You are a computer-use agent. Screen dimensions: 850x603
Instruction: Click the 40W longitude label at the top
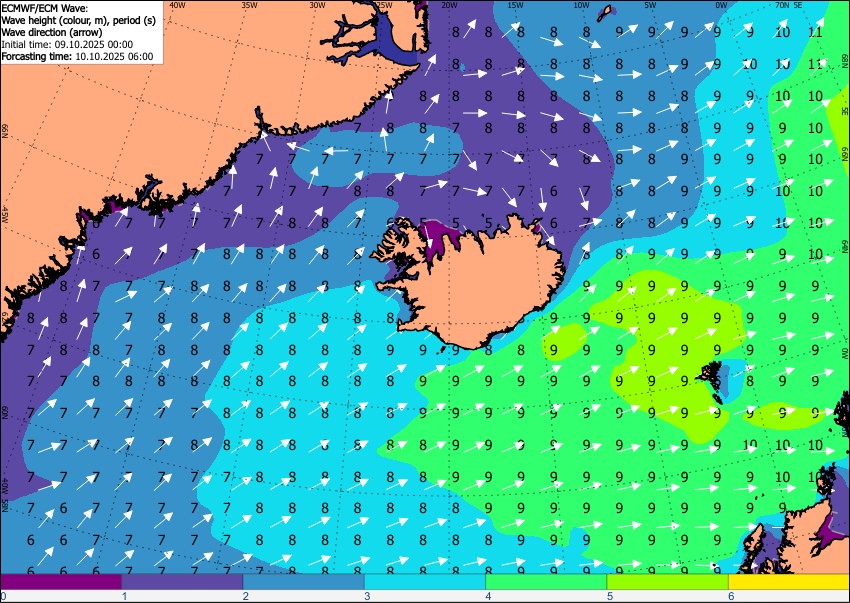[x=177, y=5]
